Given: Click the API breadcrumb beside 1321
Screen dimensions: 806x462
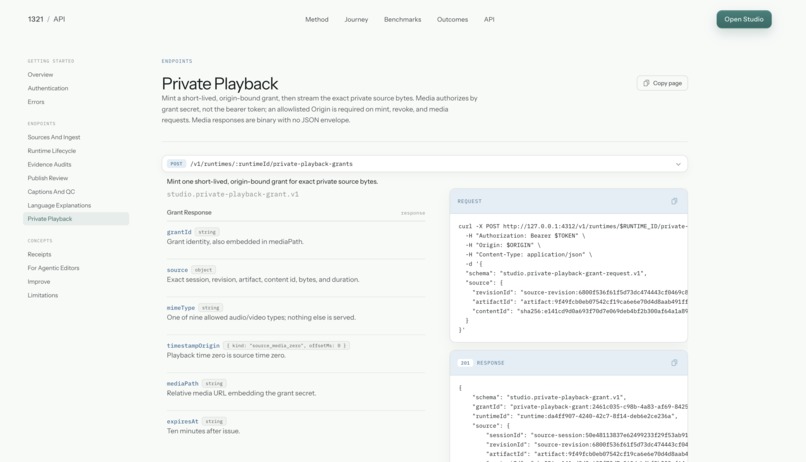Looking at the screenshot, I should pyautogui.click(x=59, y=19).
